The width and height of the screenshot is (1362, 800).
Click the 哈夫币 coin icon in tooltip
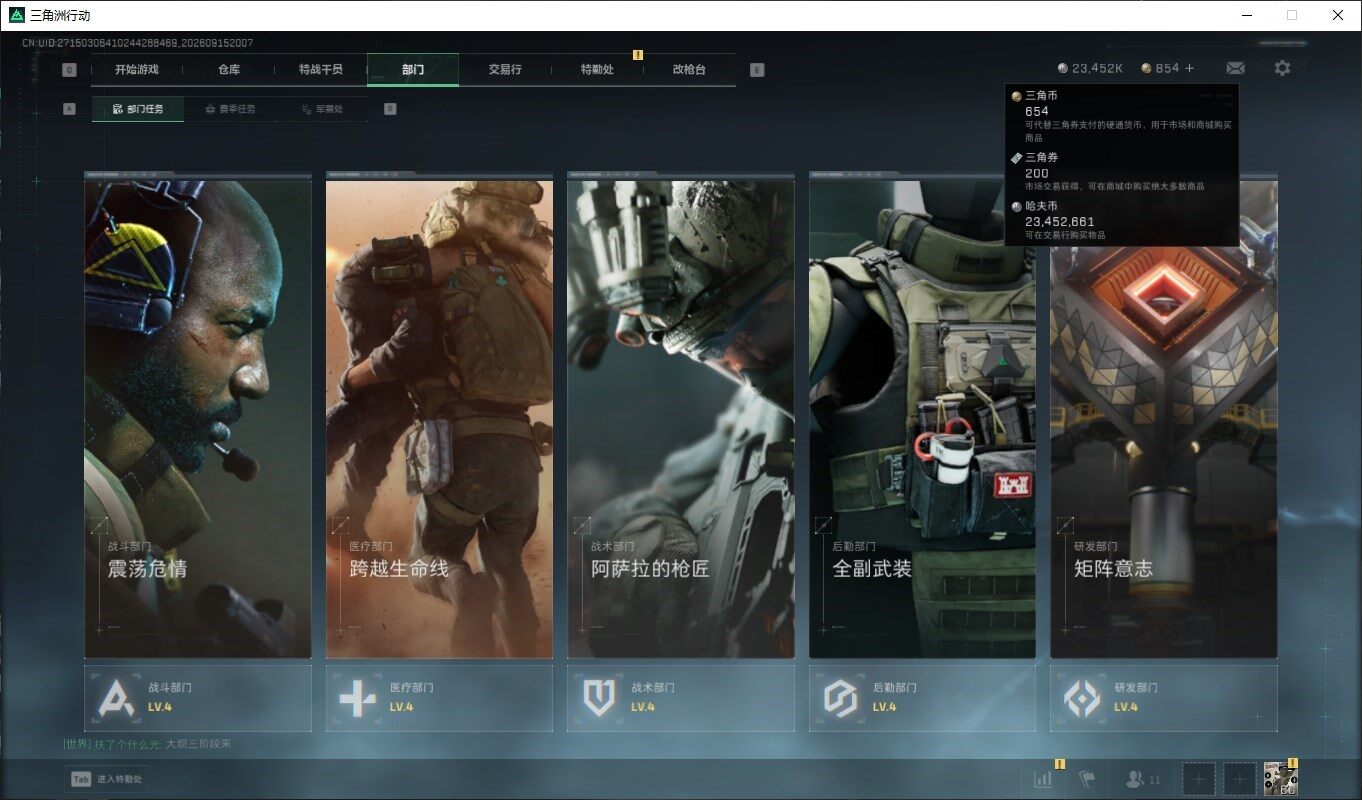point(1017,206)
